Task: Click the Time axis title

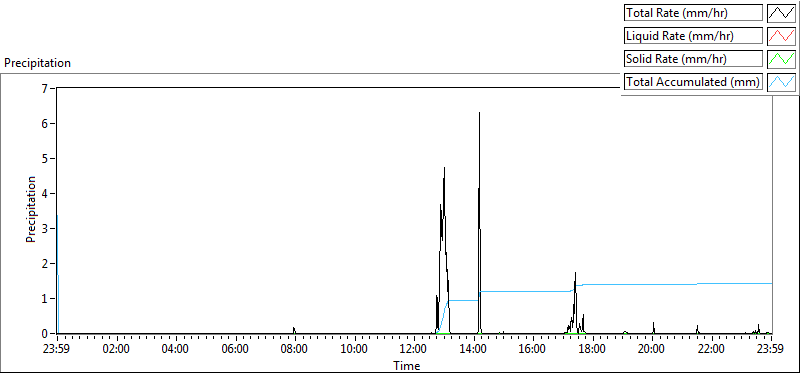Action: 407,365
